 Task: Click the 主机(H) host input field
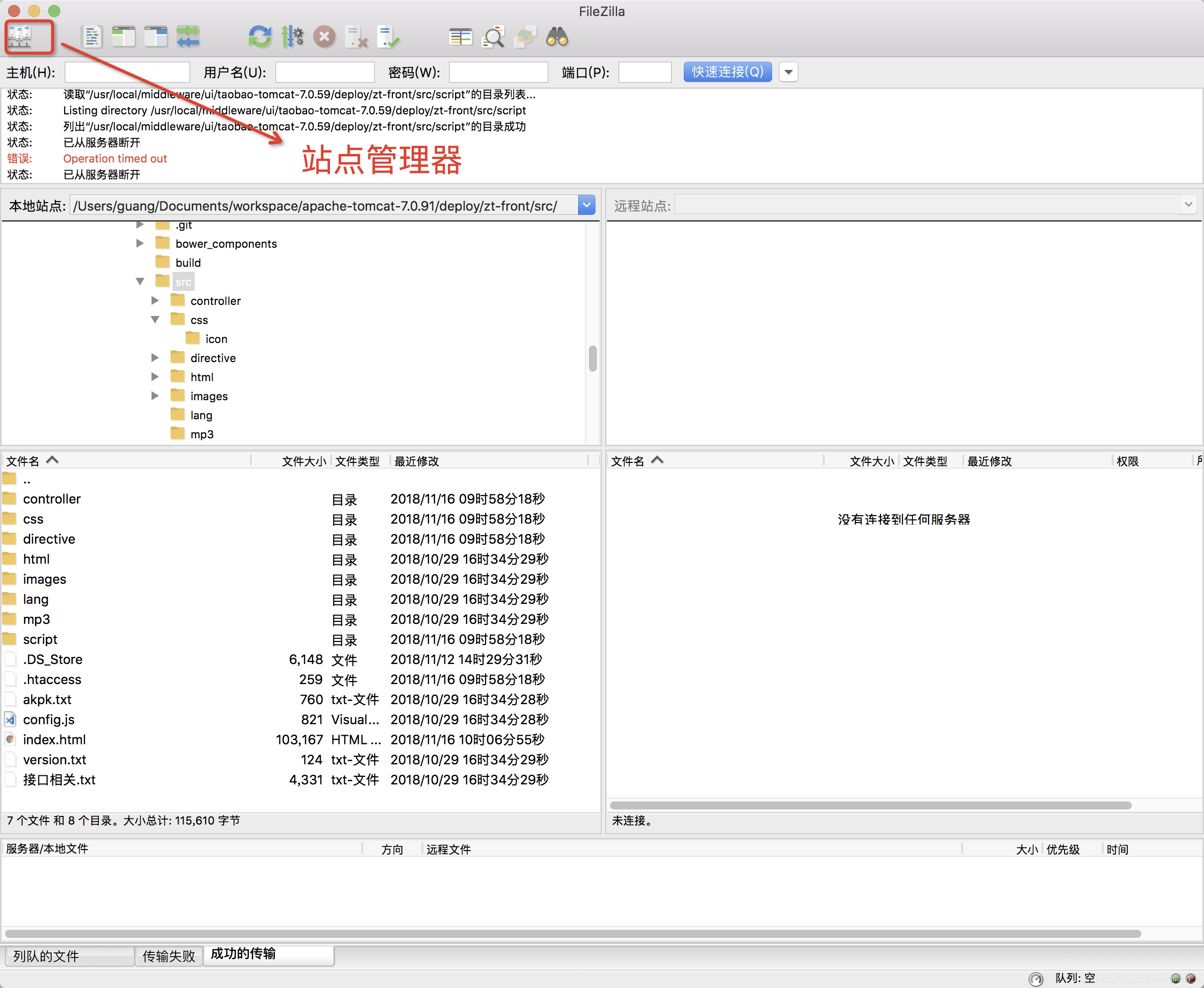127,72
